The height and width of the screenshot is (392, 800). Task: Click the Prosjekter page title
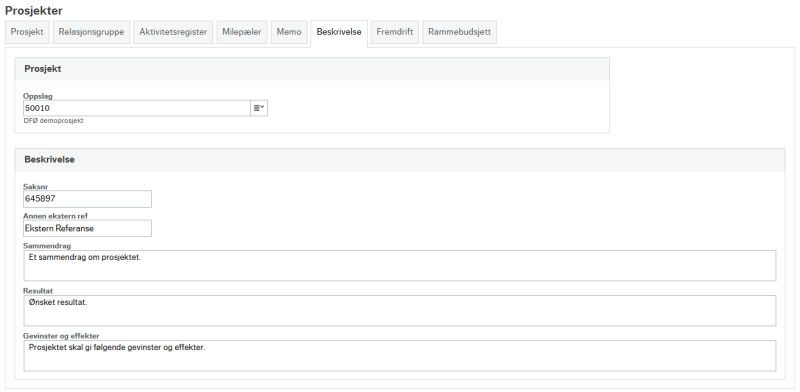click(34, 10)
